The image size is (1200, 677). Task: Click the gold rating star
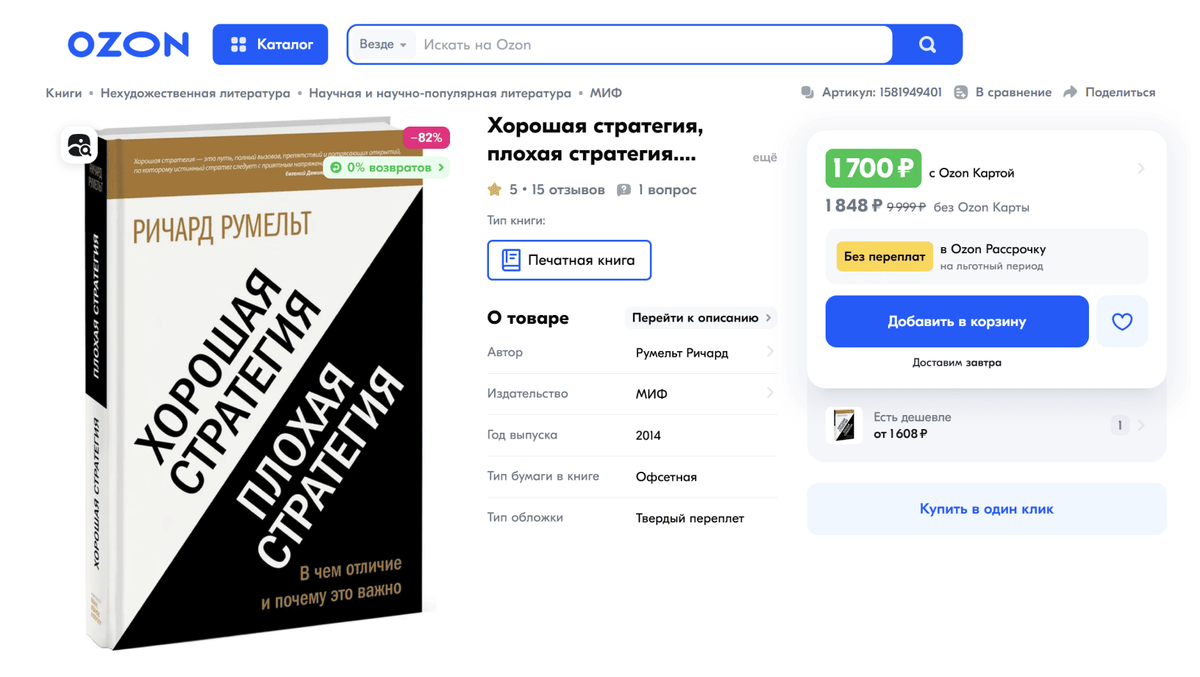pos(494,189)
